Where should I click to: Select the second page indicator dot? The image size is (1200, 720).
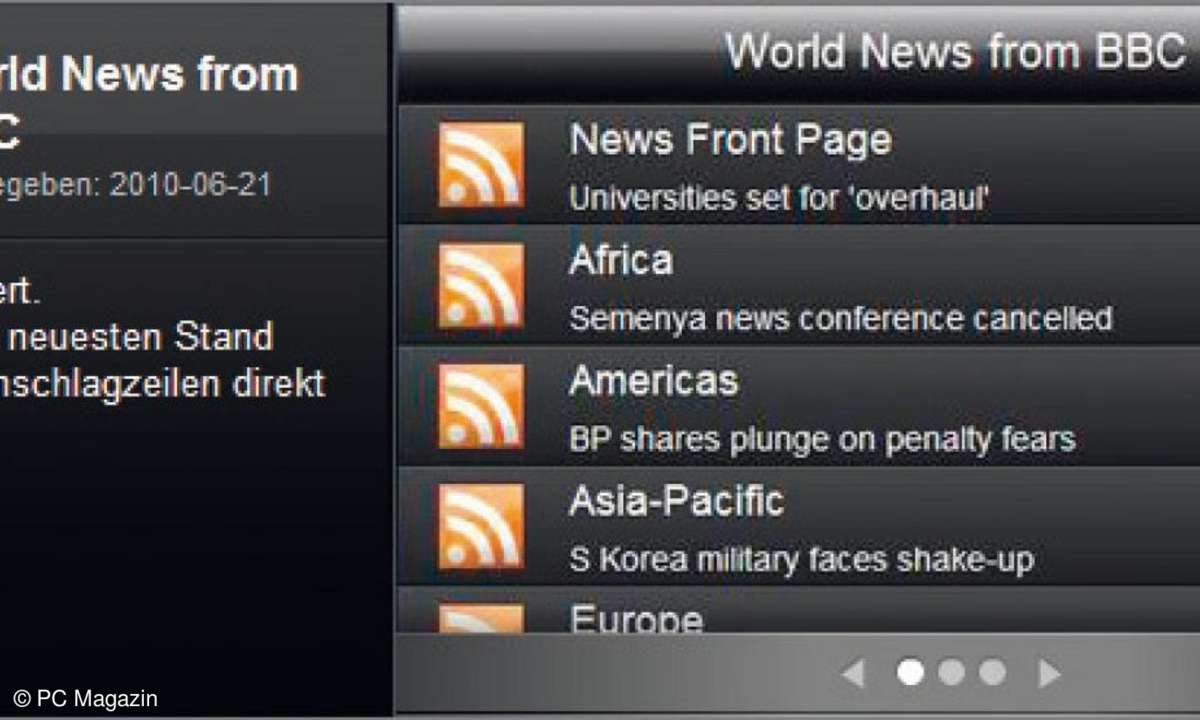coord(951,673)
